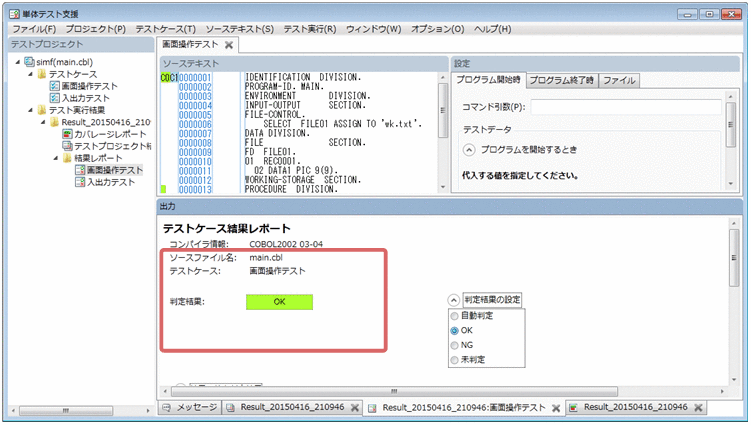Viewport: 751px width, 425px height.
Task: Select 未判定 radio button
Action: tap(455, 360)
